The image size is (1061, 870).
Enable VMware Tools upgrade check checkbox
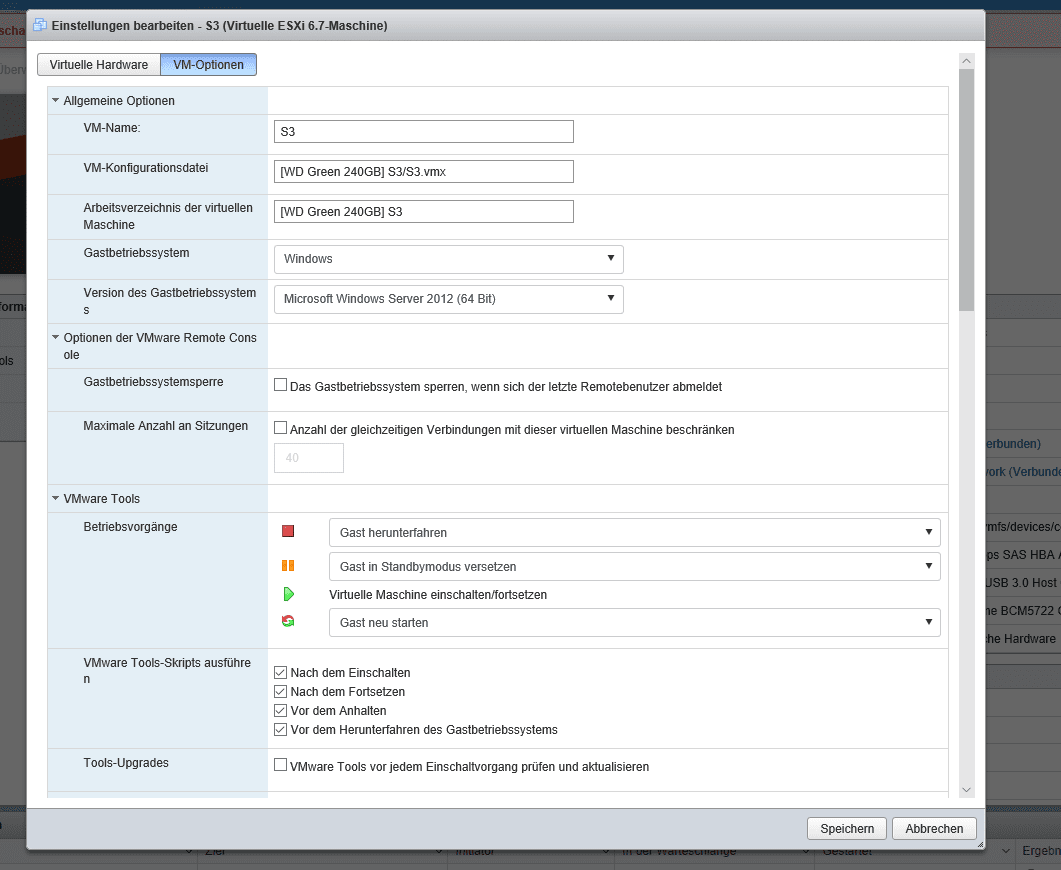(281, 766)
